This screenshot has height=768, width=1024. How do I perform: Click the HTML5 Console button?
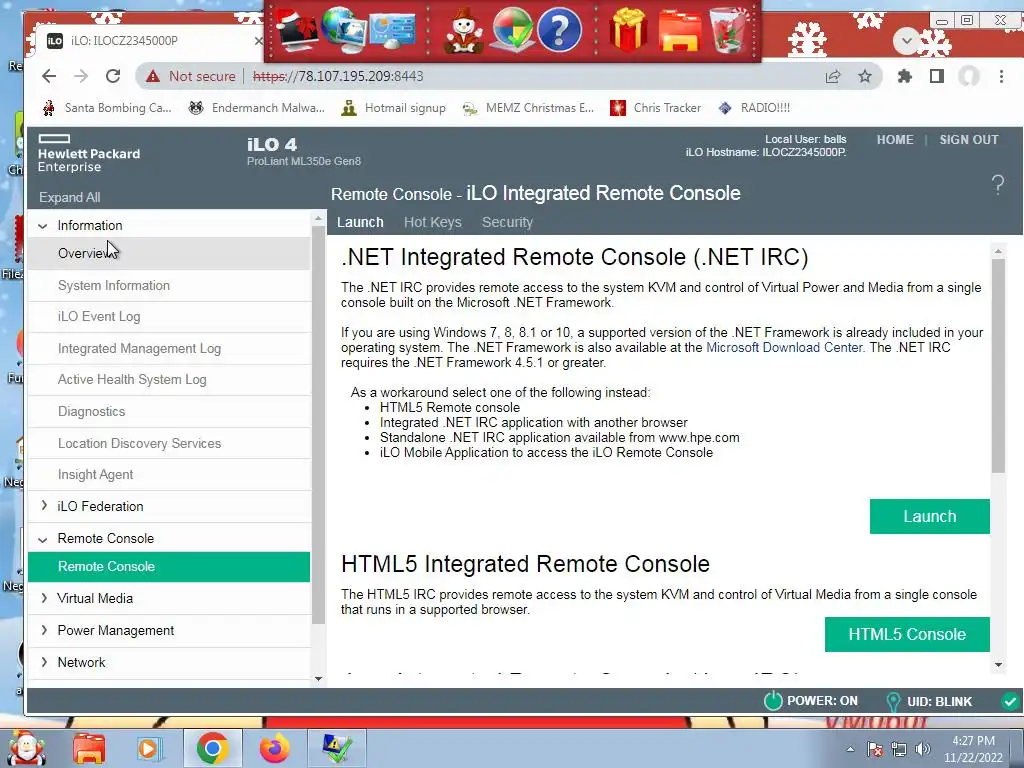pyautogui.click(x=907, y=634)
